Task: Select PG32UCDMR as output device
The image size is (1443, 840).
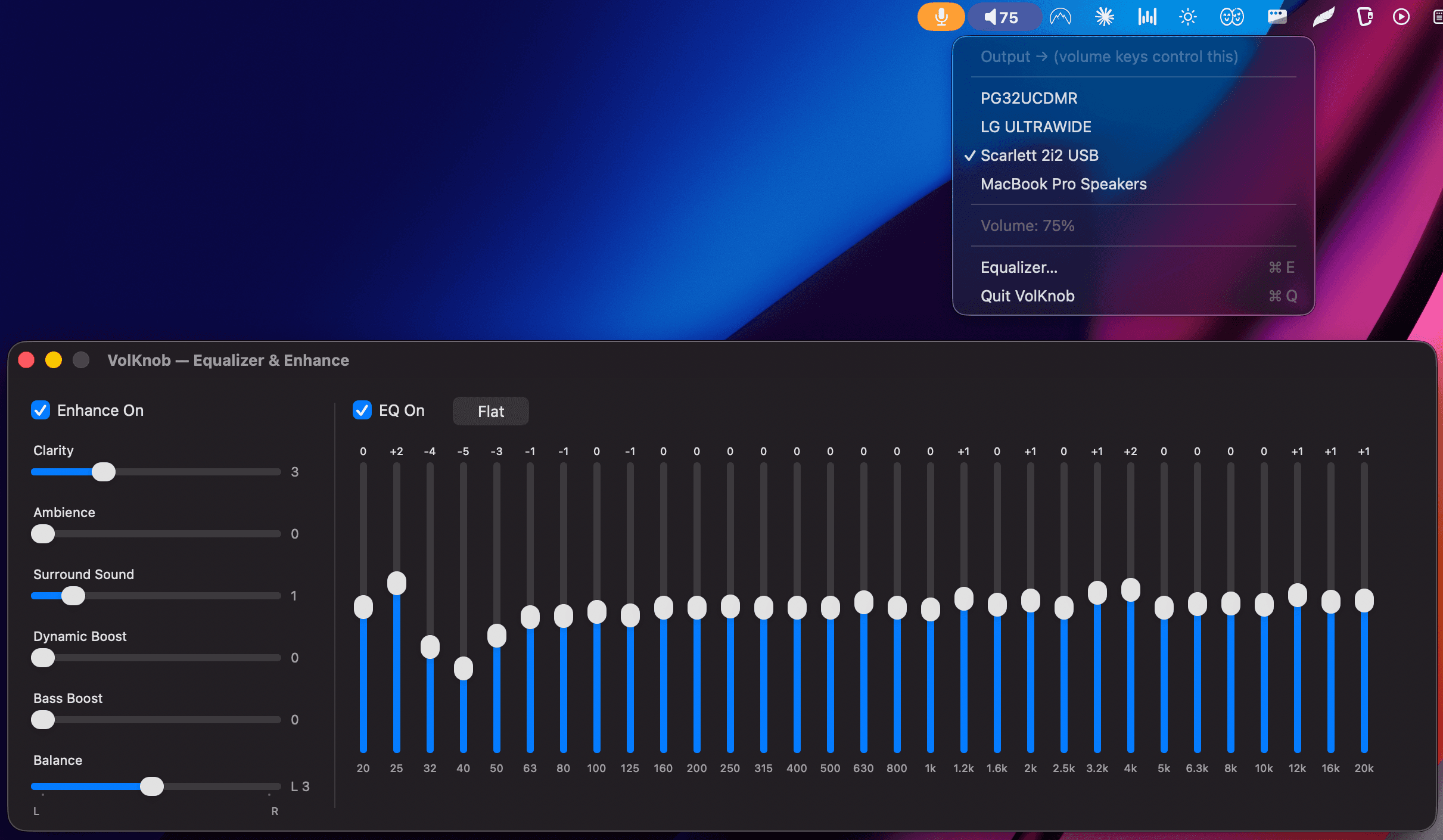Action: click(x=1133, y=98)
